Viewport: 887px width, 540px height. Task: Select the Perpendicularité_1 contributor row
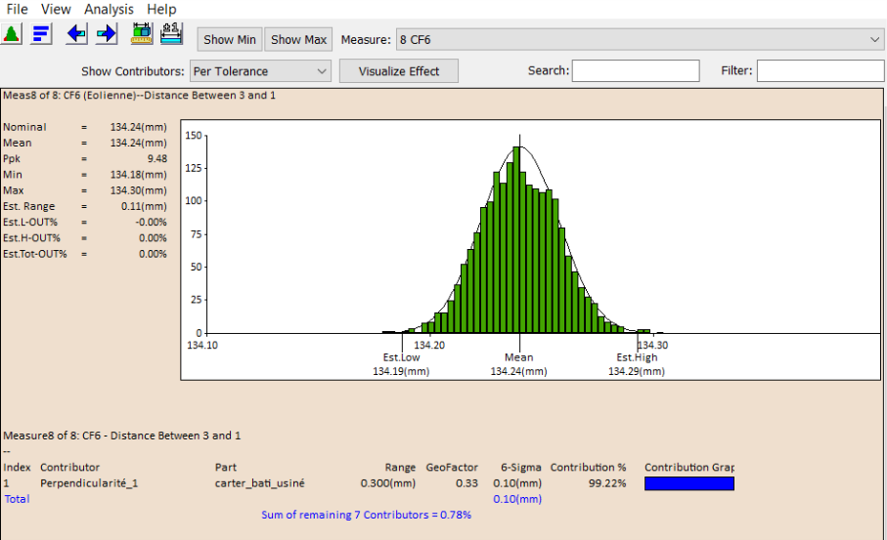368,483
